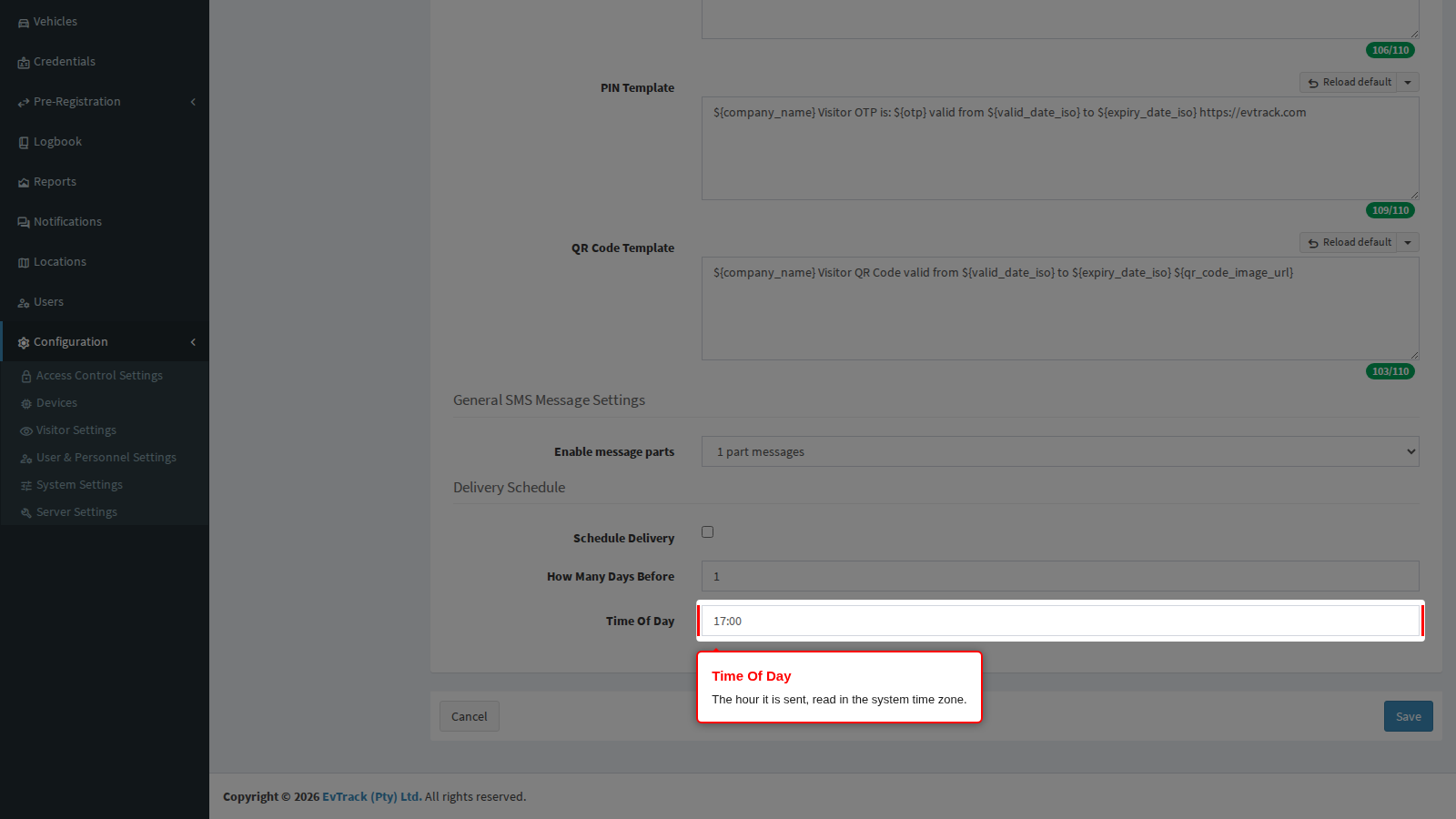The image size is (1456, 819).
Task: Open the Vehicles menu item
Action: (x=105, y=22)
